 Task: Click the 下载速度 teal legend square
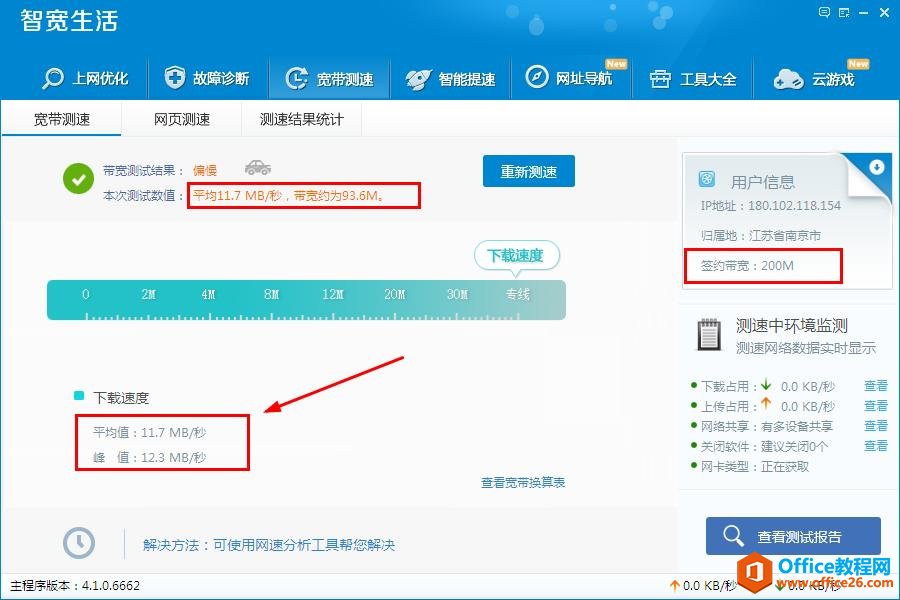(x=79, y=396)
